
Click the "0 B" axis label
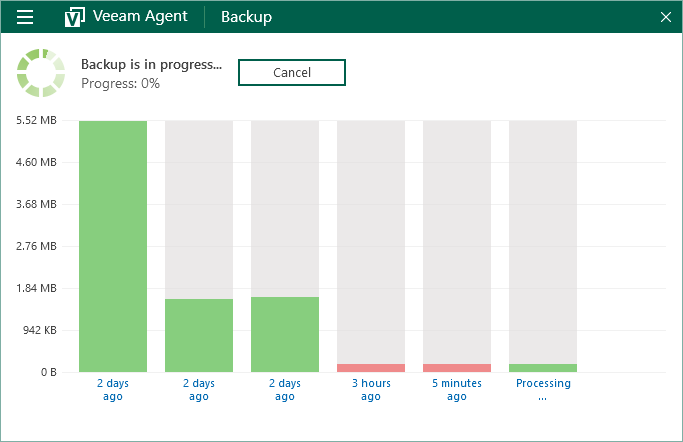click(49, 372)
